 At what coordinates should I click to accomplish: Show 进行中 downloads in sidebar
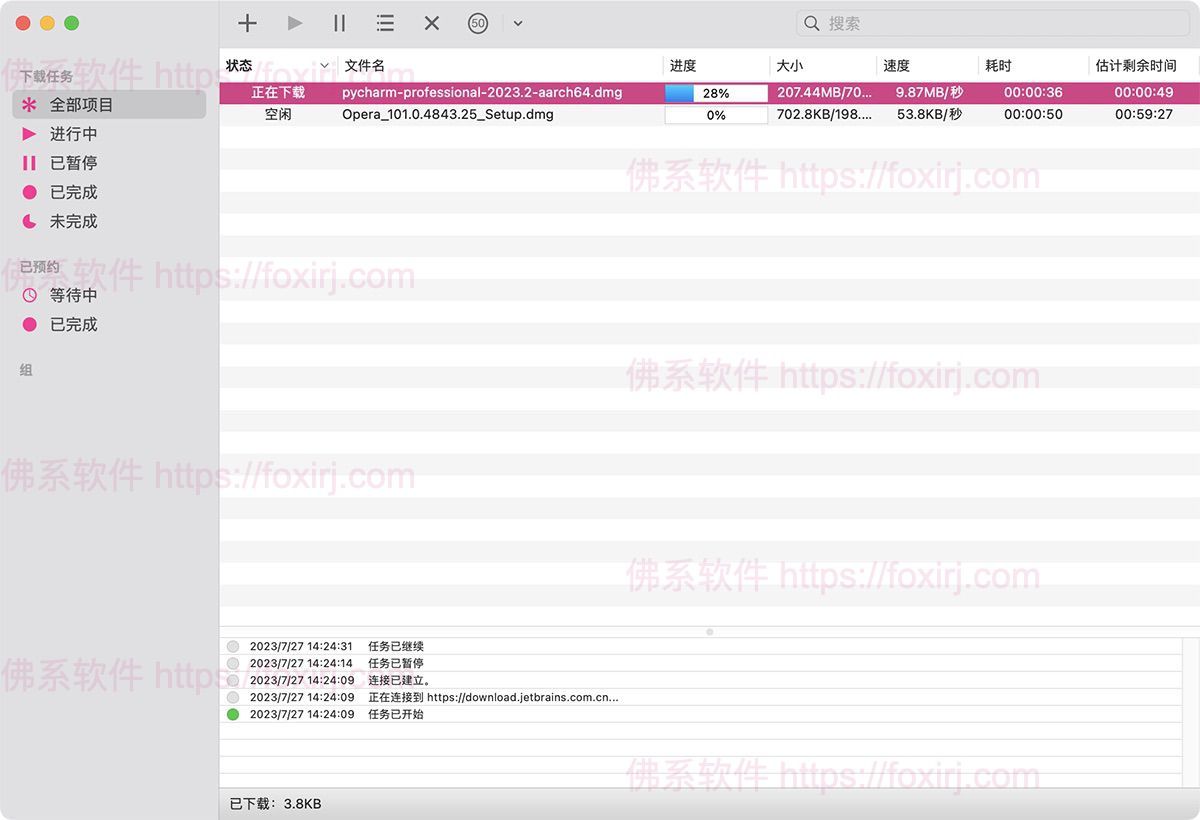point(74,134)
